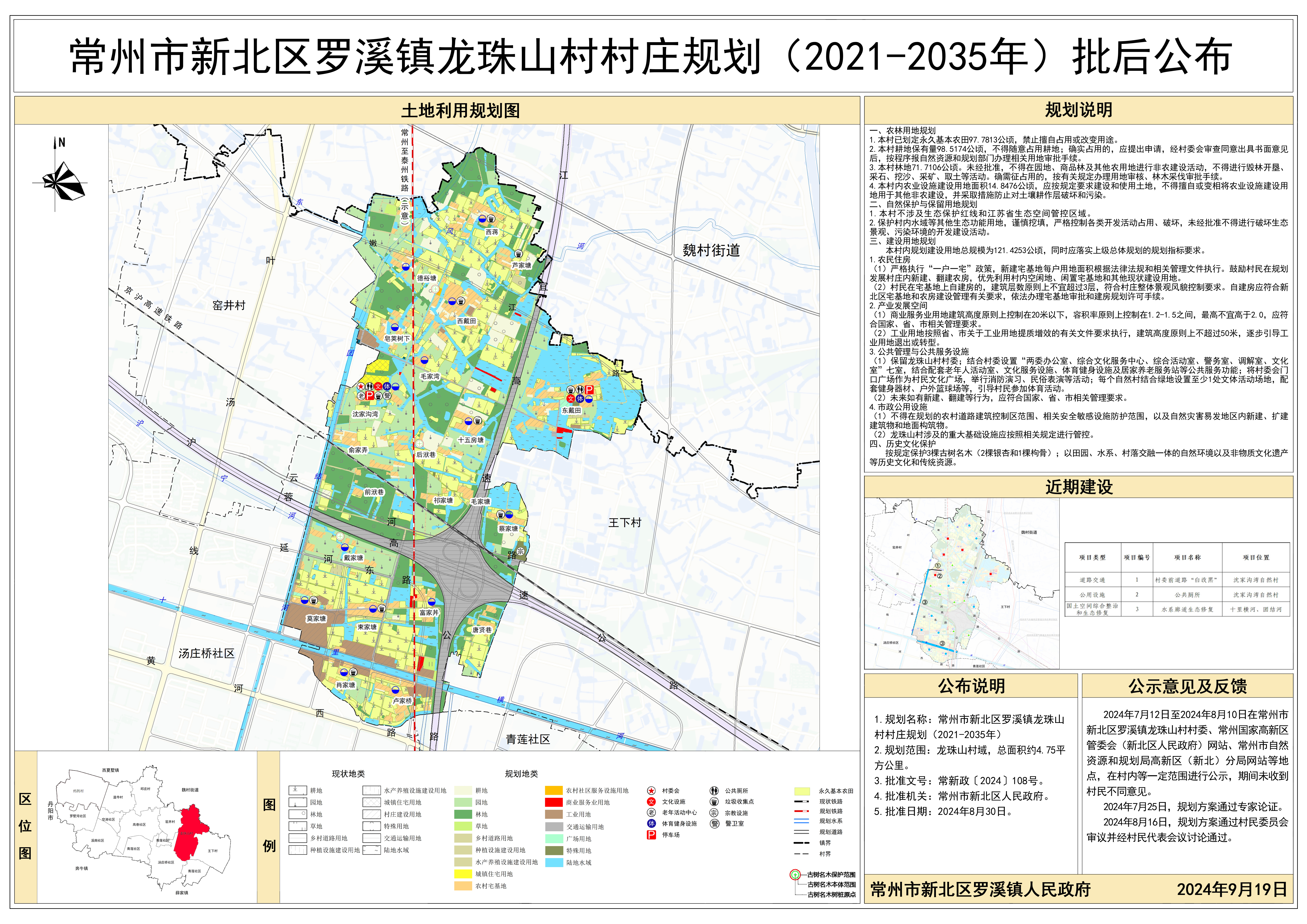Click the 规划道路 line symbol
Image resolution: width=1307 pixels, height=924 pixels.
point(802,832)
